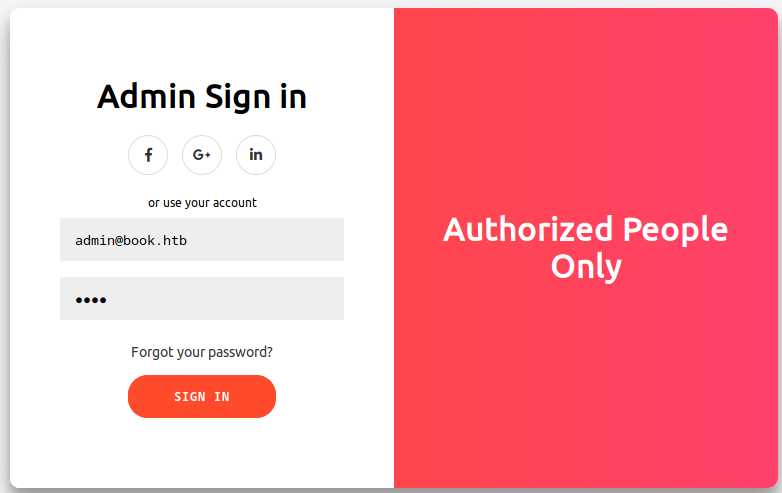This screenshot has height=493, width=782.
Task: Click the word 'People' on red panel
Action: click(675, 230)
